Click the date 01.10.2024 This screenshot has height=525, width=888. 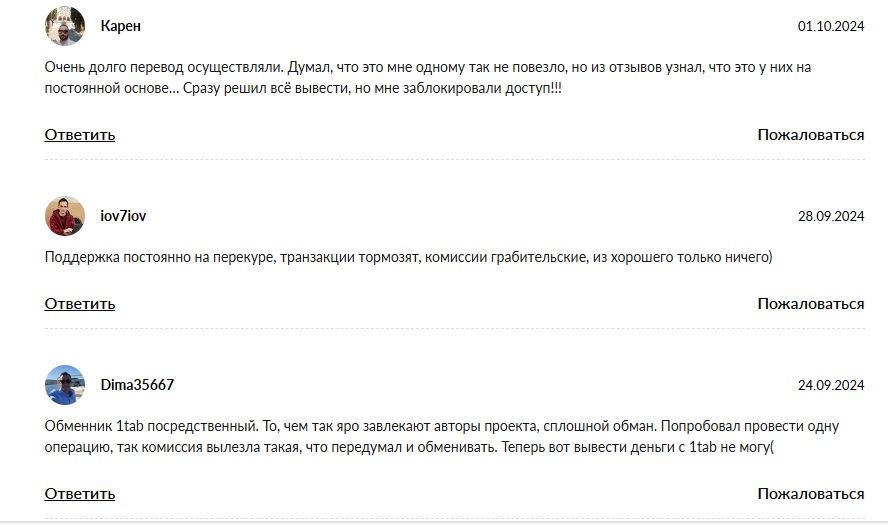pos(831,26)
